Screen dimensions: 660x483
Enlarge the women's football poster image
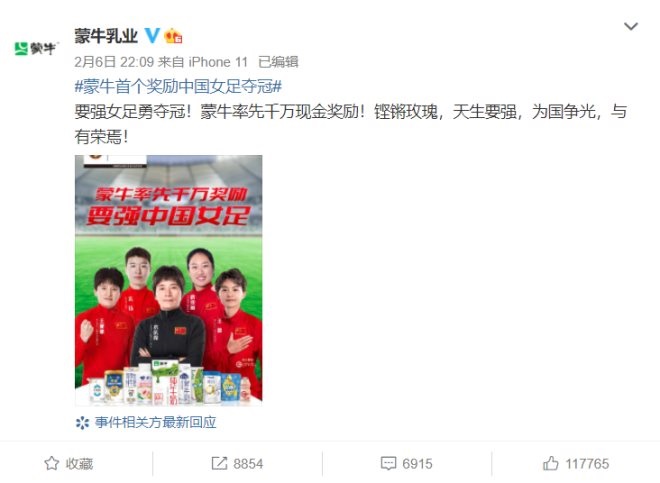coord(168,280)
